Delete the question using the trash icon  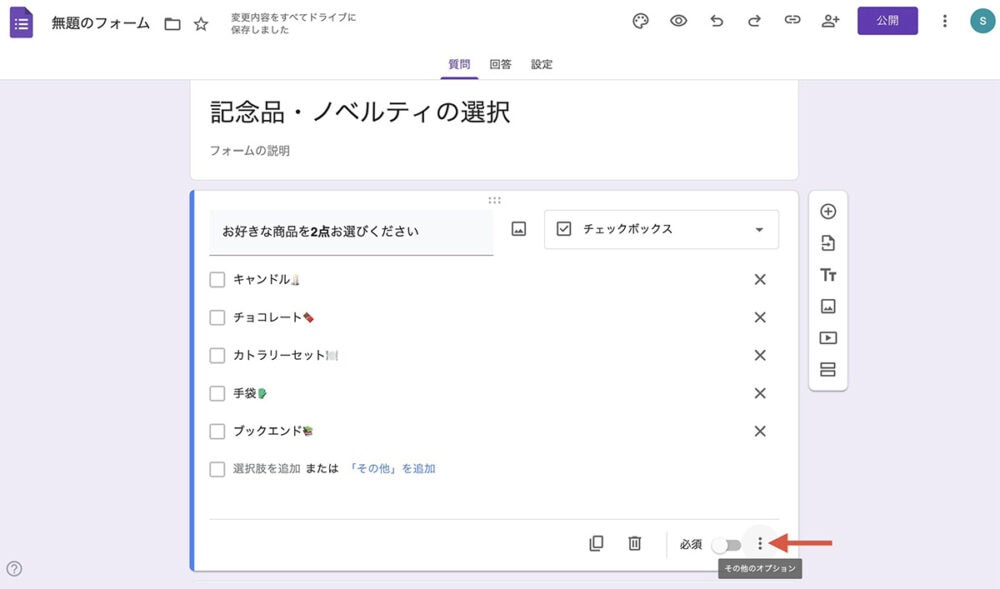[635, 543]
